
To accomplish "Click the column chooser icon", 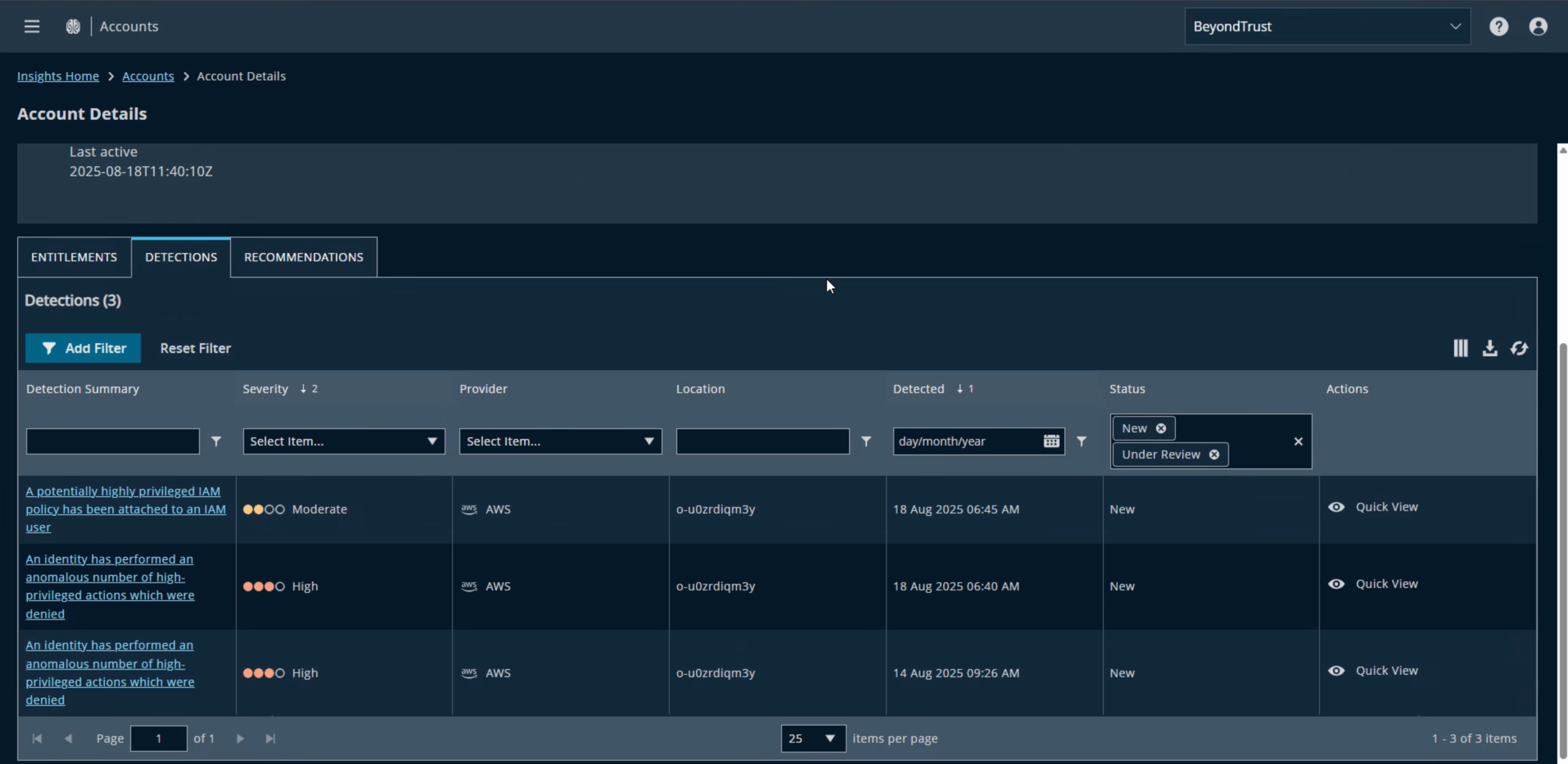I will click(x=1460, y=348).
